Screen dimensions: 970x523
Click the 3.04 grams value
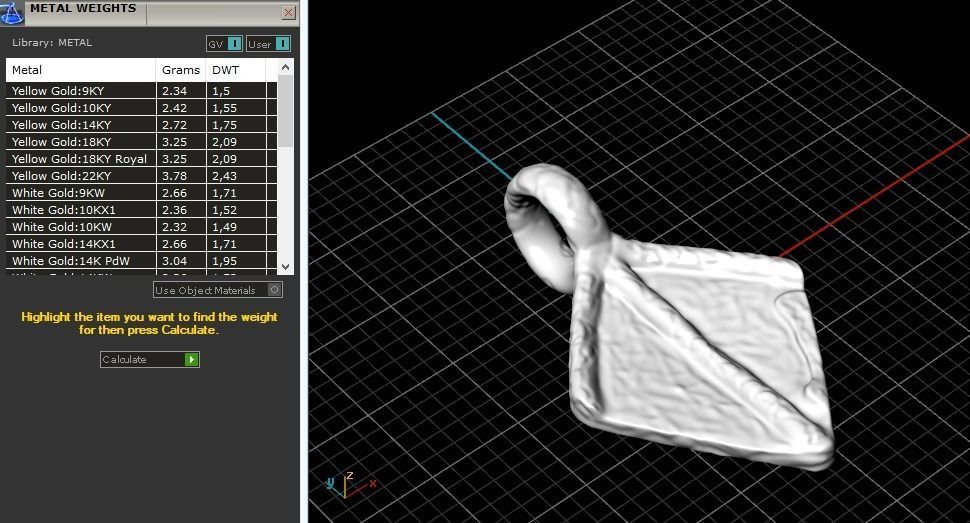point(174,261)
